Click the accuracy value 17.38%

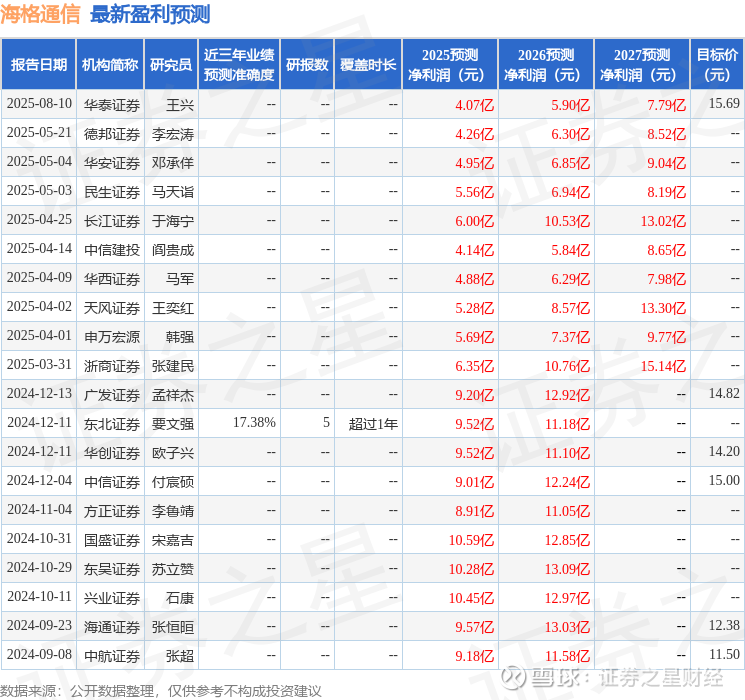point(254,422)
